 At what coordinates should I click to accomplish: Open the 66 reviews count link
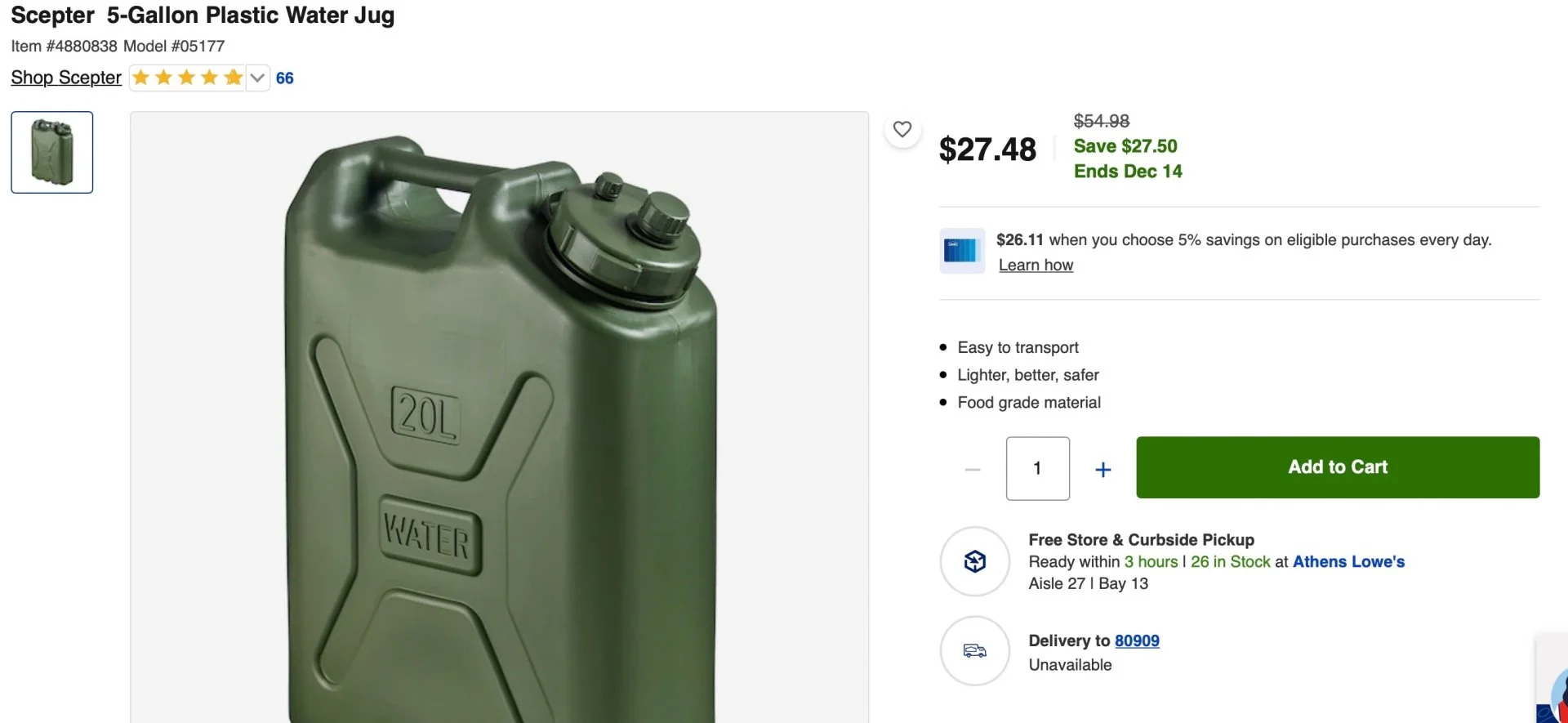284,78
